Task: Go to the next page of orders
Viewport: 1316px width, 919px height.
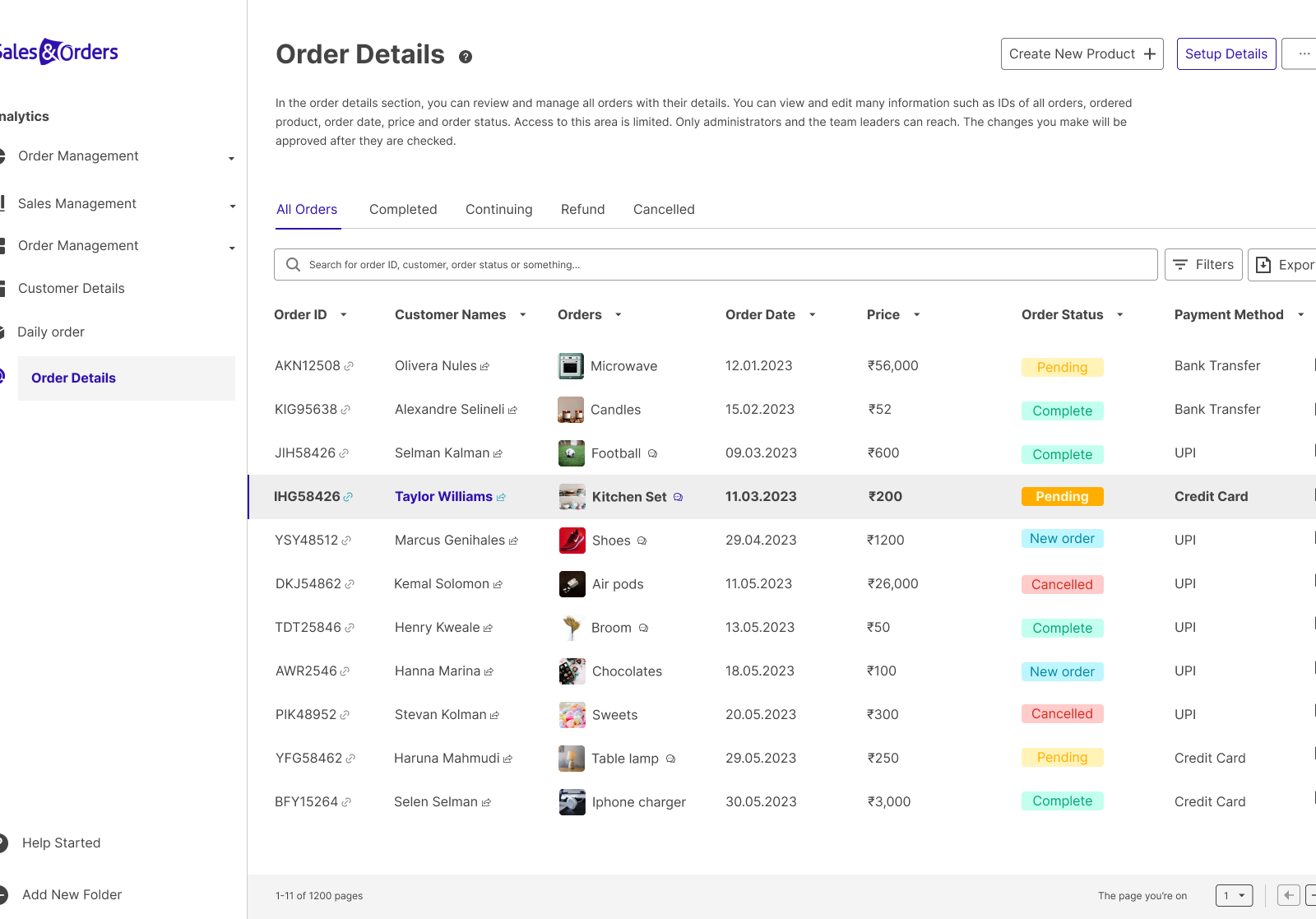Action: pyautogui.click(x=1311, y=895)
